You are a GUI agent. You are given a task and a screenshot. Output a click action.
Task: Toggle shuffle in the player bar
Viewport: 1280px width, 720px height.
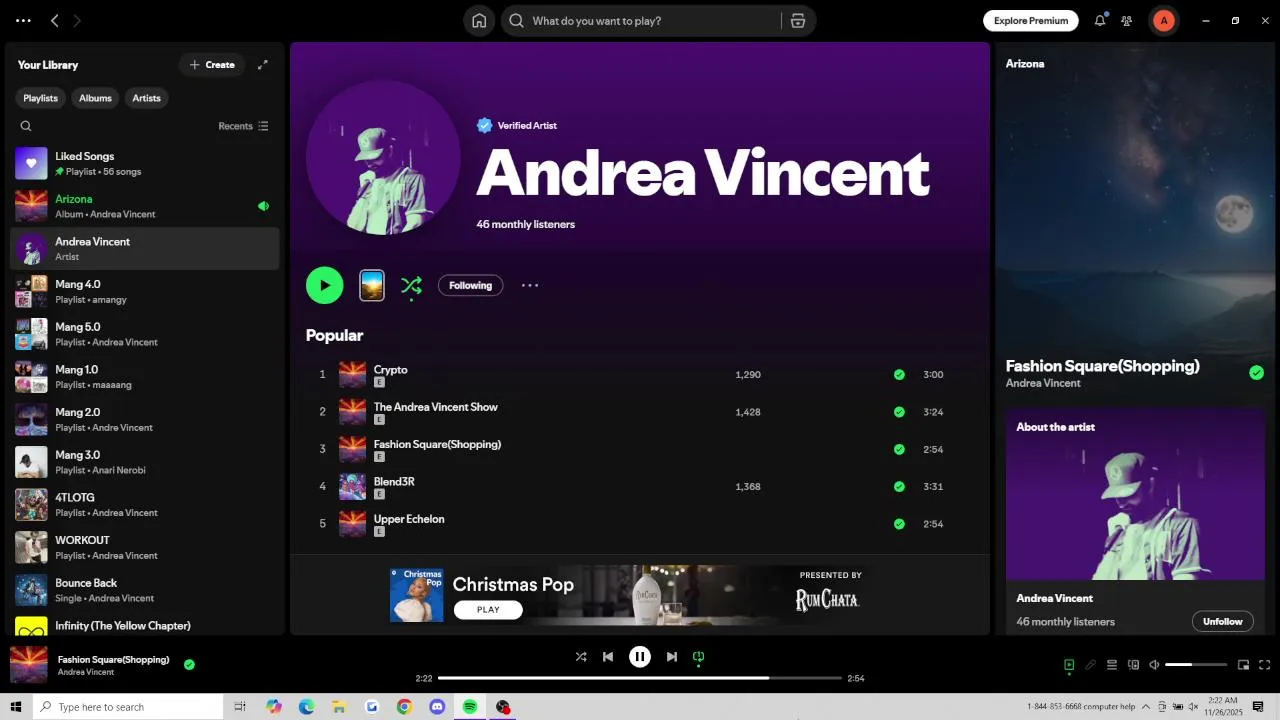click(x=581, y=657)
